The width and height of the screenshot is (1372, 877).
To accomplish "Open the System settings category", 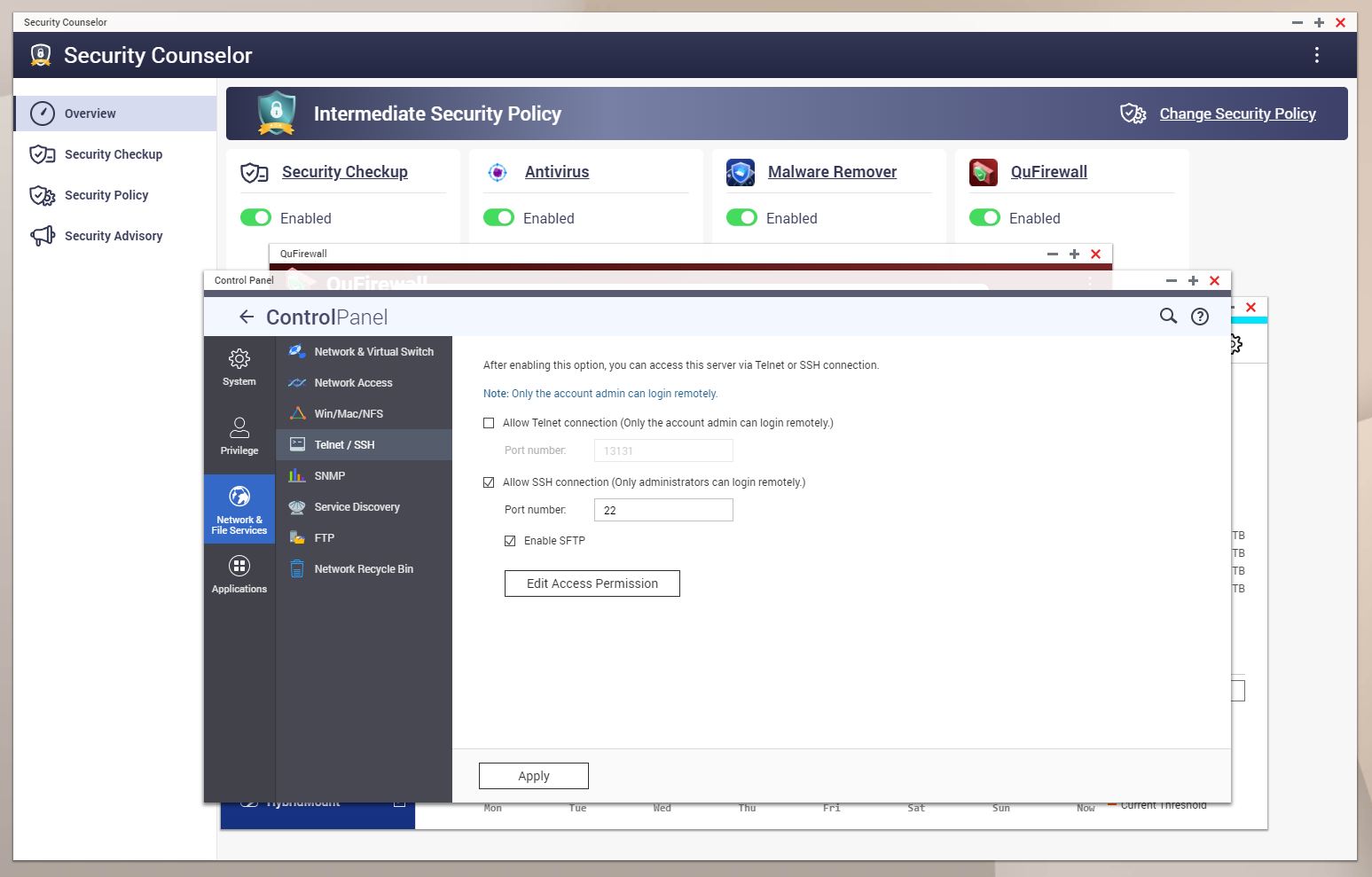I will [x=239, y=367].
